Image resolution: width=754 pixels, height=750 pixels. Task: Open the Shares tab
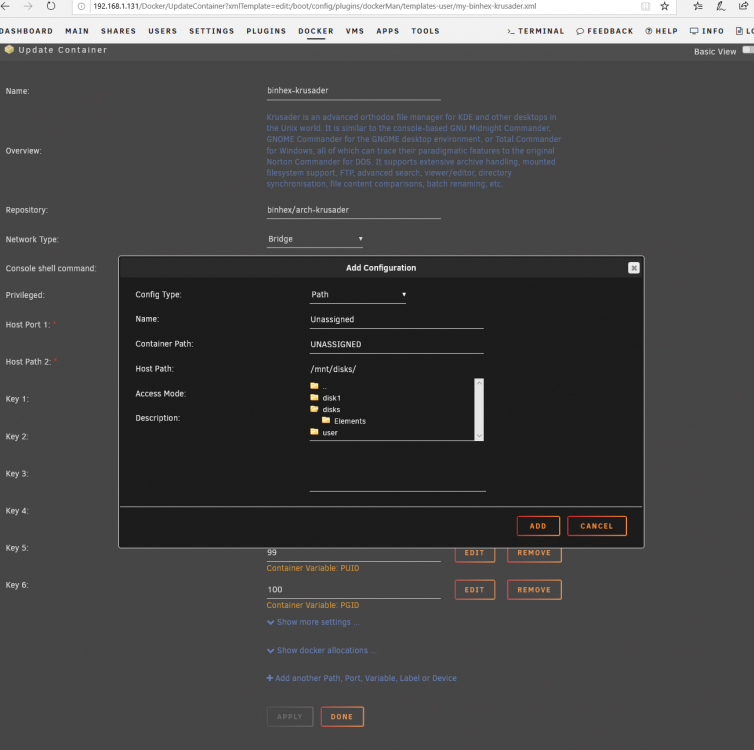(x=118, y=31)
